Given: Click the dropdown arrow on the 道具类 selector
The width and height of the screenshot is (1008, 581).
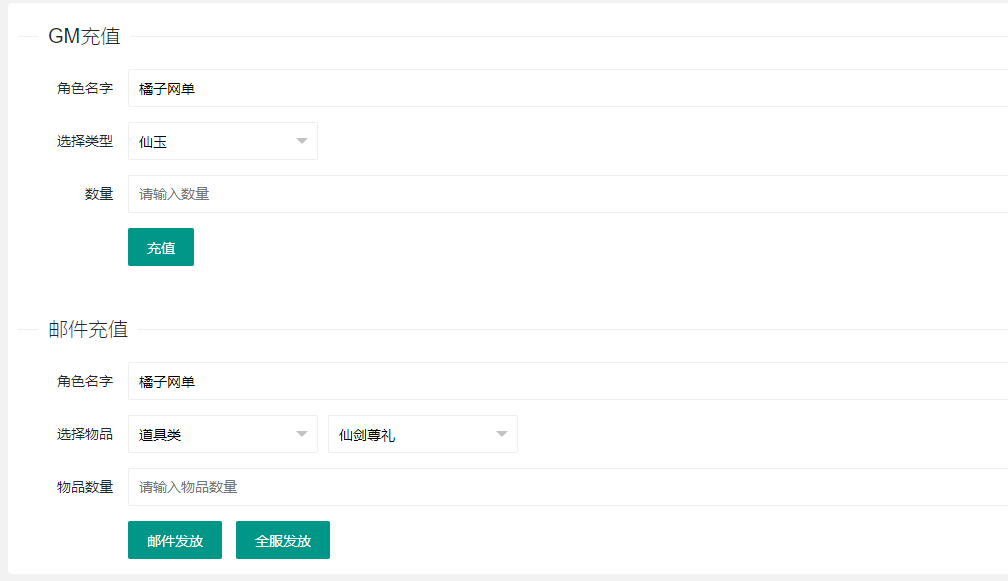Looking at the screenshot, I should tap(301, 433).
